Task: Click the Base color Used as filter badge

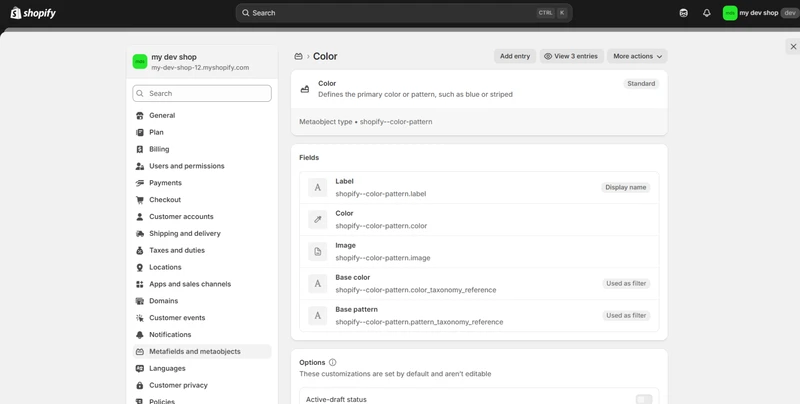Action: pos(626,284)
